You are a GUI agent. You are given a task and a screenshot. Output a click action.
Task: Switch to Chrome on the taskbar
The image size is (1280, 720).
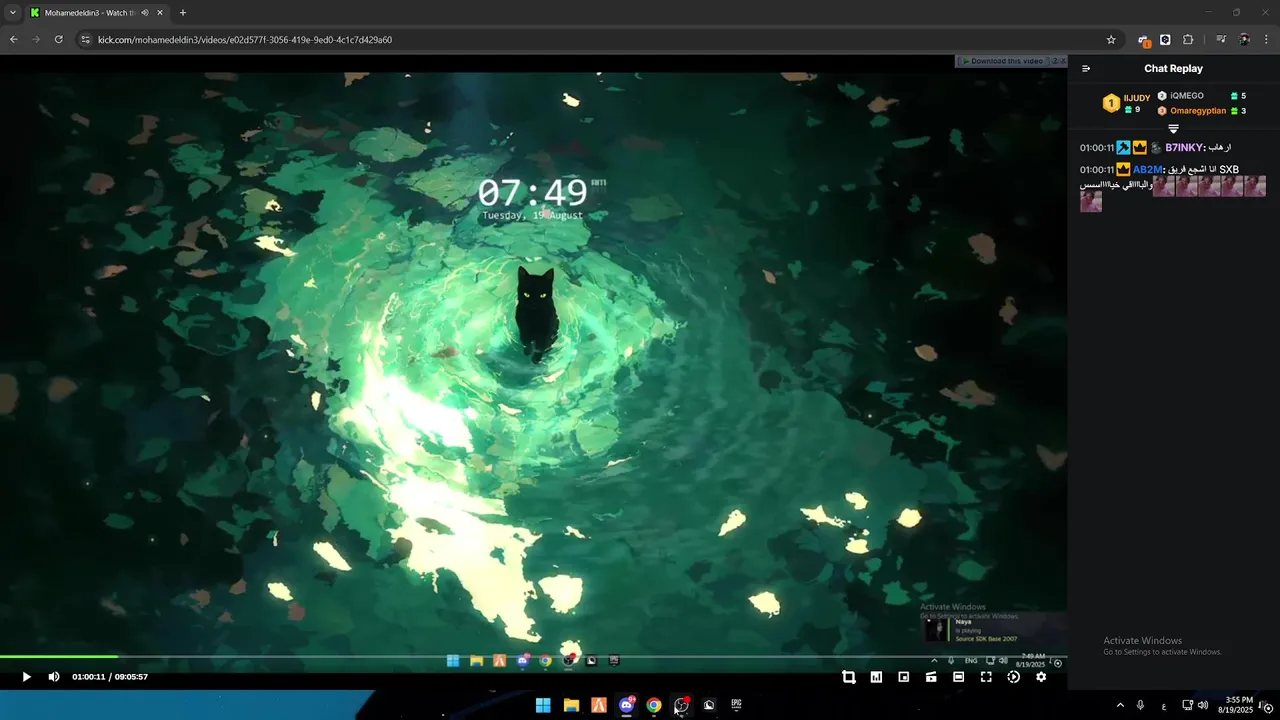coord(654,705)
